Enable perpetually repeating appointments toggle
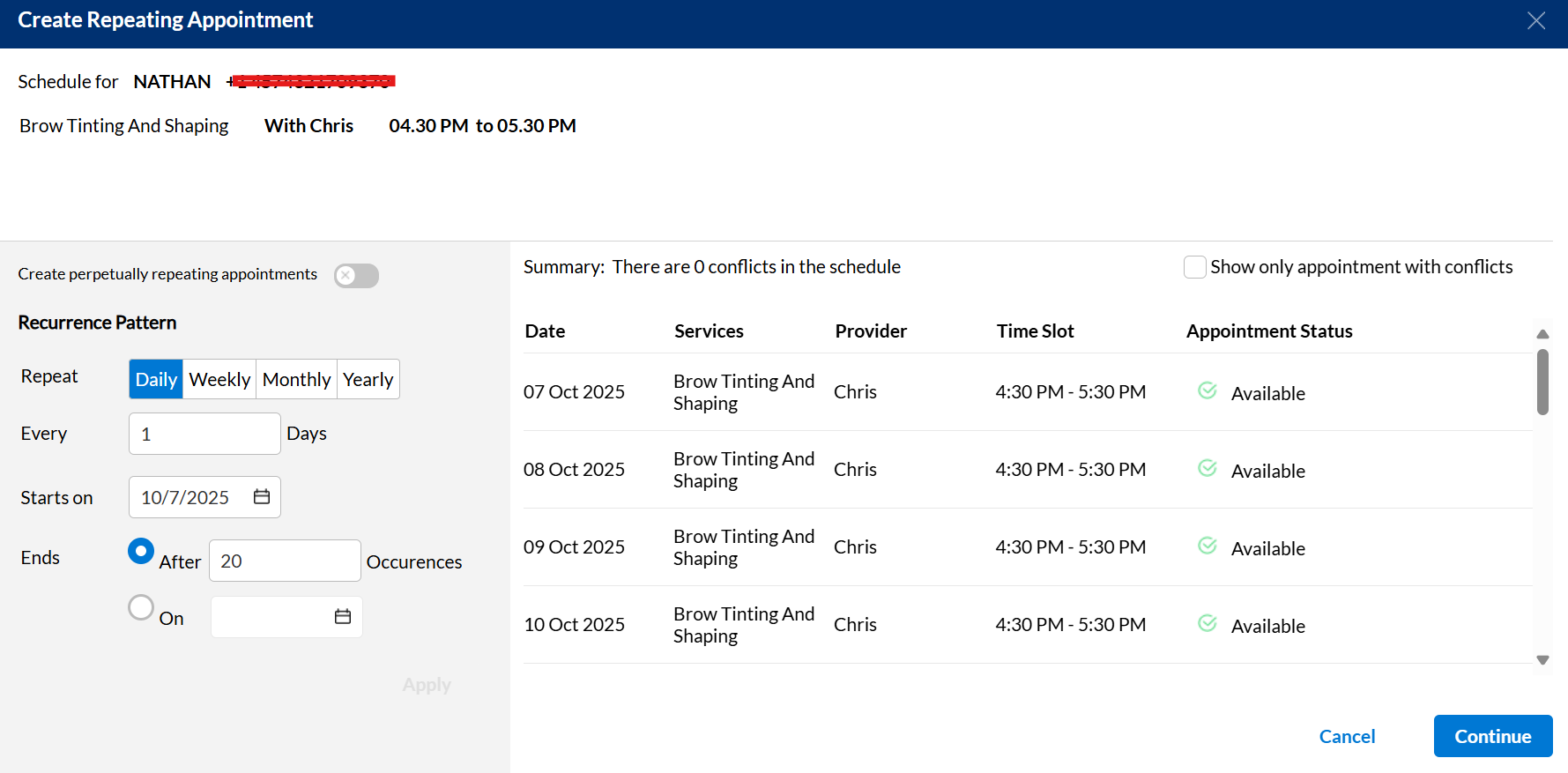Screen dimensions: 1568x773 click(x=356, y=276)
